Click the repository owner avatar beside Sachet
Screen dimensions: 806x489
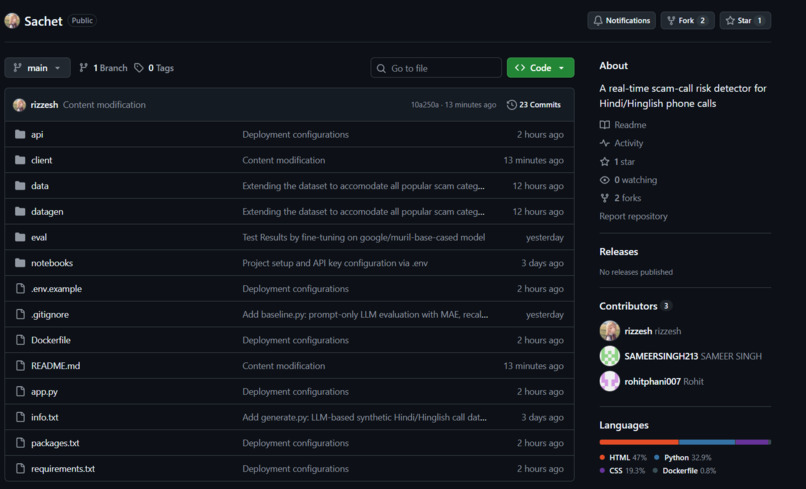12,21
